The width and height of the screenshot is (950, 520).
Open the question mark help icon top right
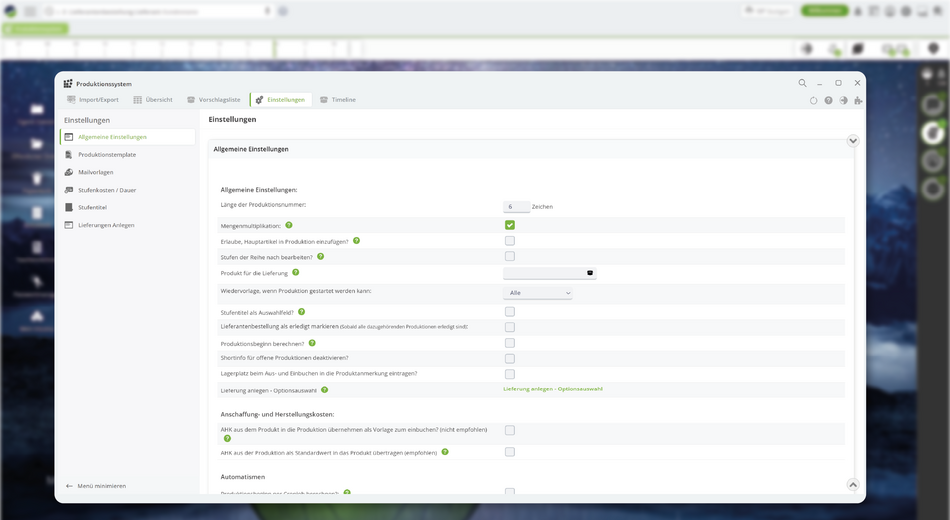coord(828,101)
